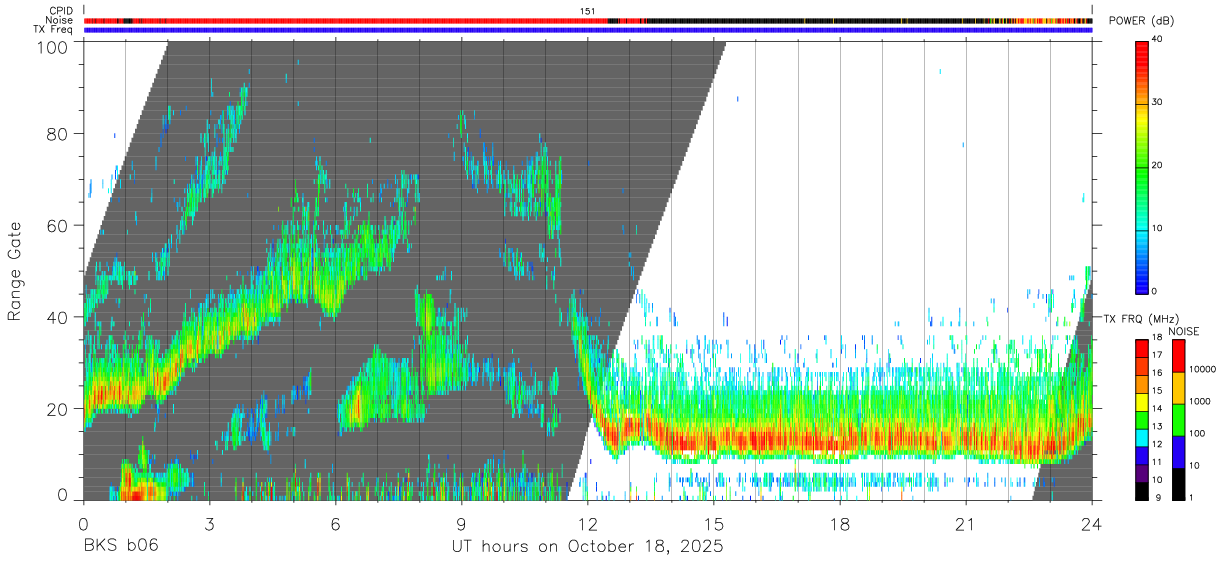Click the 40 label on power scale
Viewport: 1228px width, 567px height.
1158,39
